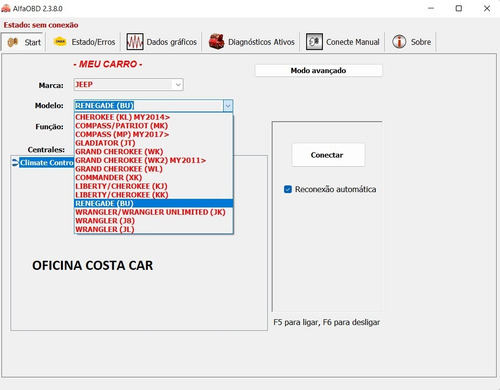Click the OFICINA COSTA CAR text
Image resolution: width=500 pixels, height=390 pixels.
click(93, 266)
